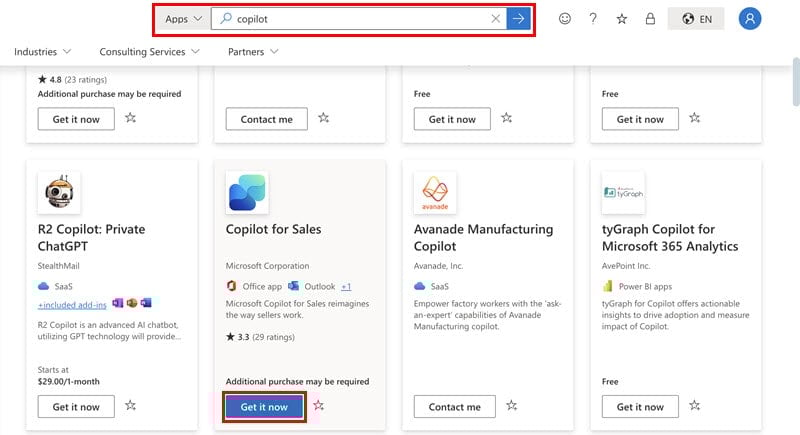
Task: Click the Outlook icon on Copilot for Sales
Action: [293, 286]
